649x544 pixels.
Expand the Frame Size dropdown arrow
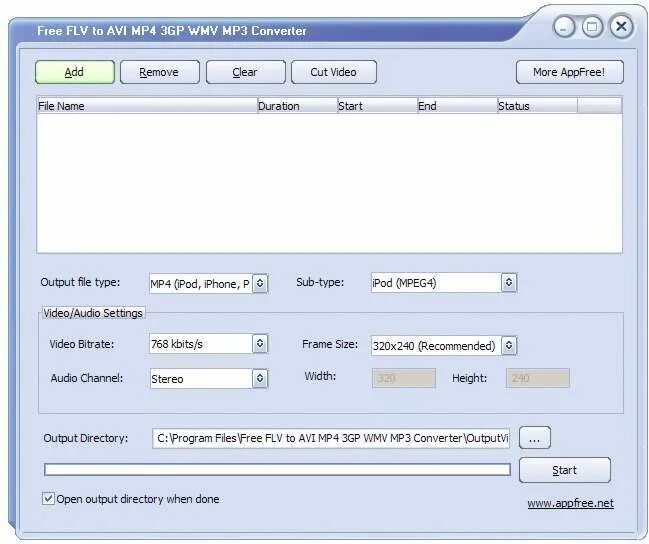pyautogui.click(x=509, y=345)
